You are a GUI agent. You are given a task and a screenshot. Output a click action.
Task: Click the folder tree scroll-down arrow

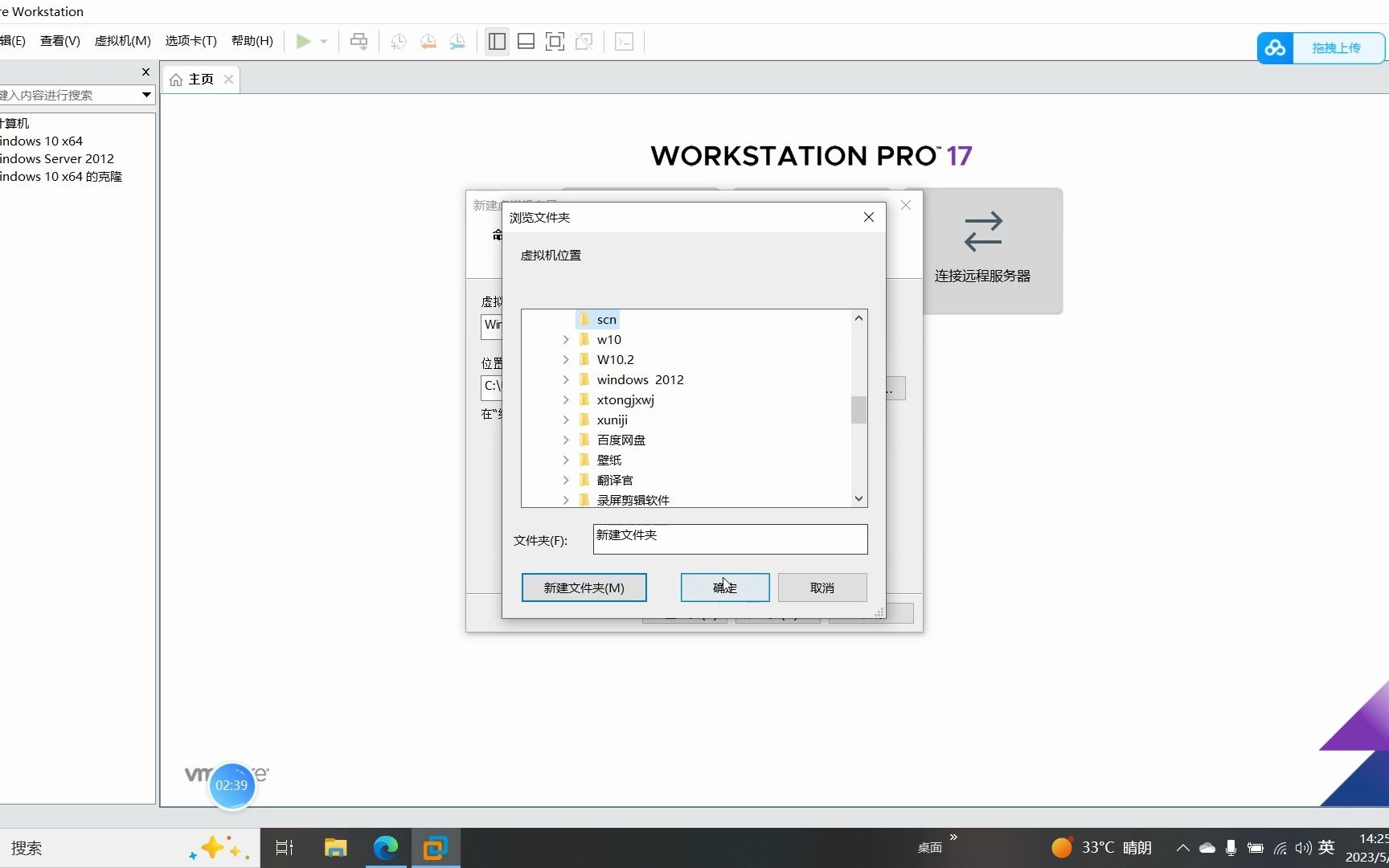coord(858,498)
